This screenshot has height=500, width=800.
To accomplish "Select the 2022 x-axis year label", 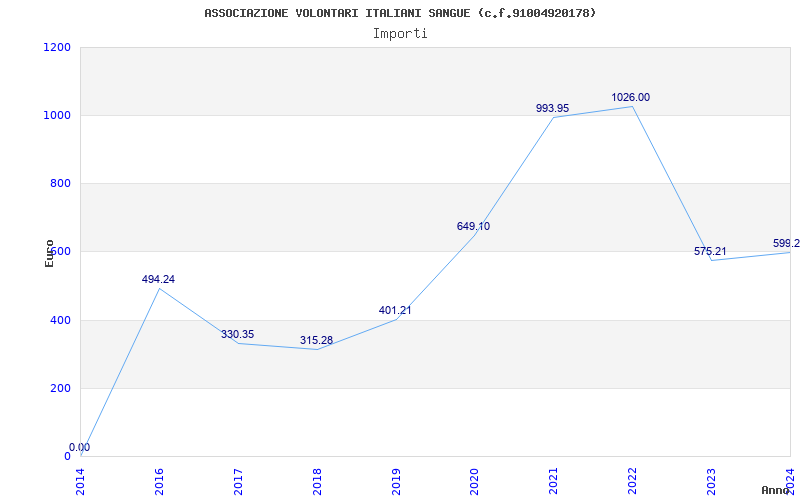I will [x=633, y=481].
